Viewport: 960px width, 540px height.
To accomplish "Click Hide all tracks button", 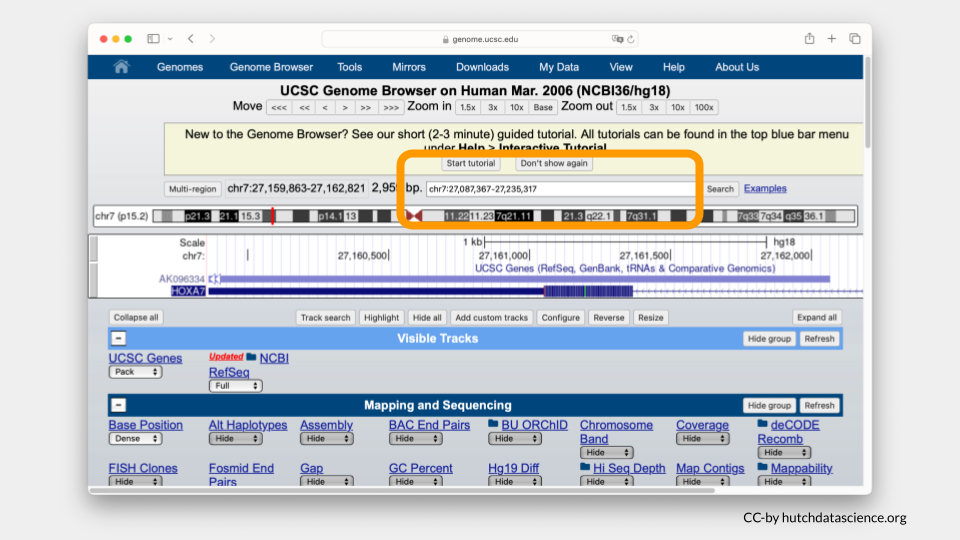I will (427, 317).
